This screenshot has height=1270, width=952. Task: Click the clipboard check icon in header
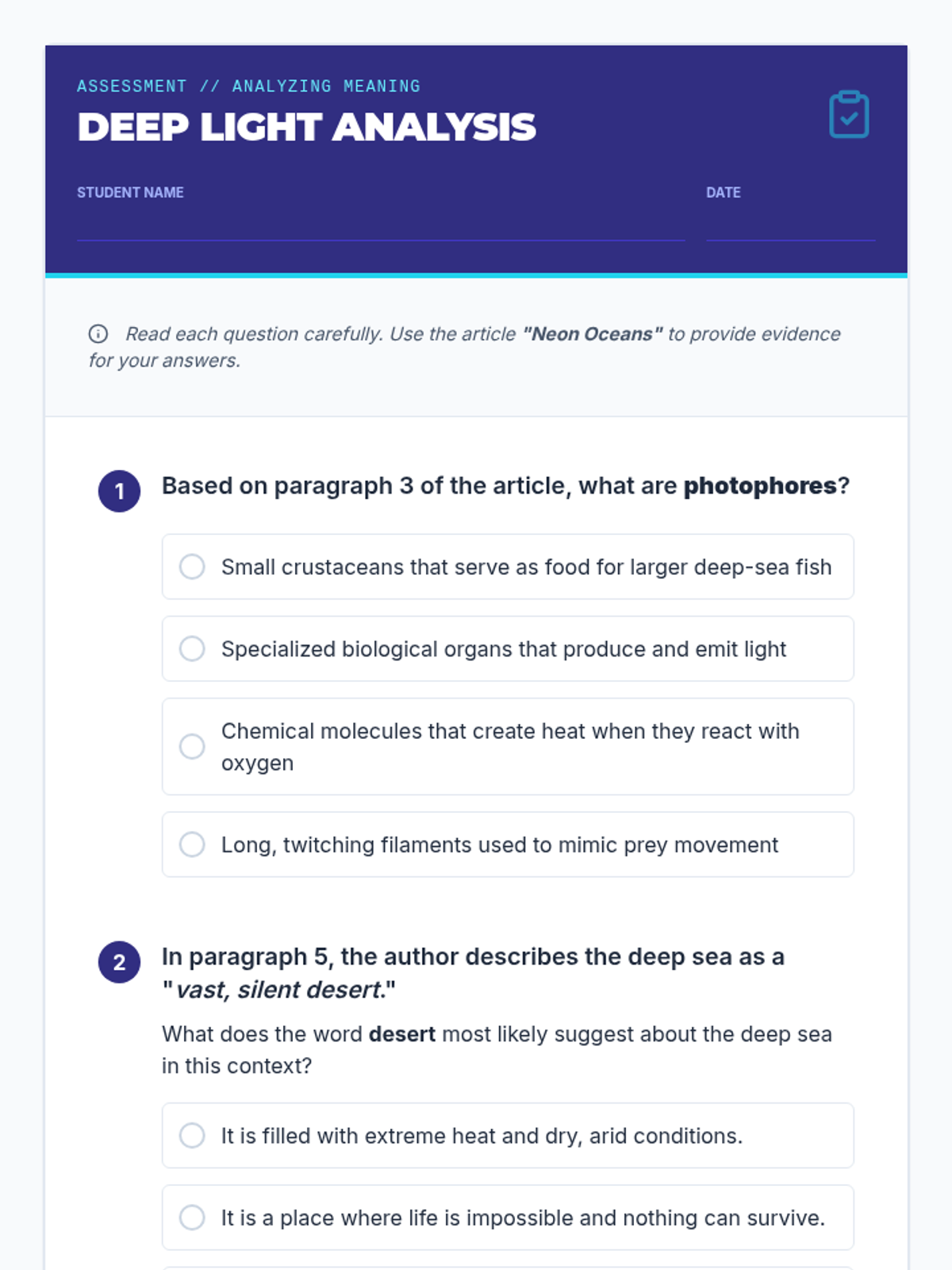(x=849, y=114)
